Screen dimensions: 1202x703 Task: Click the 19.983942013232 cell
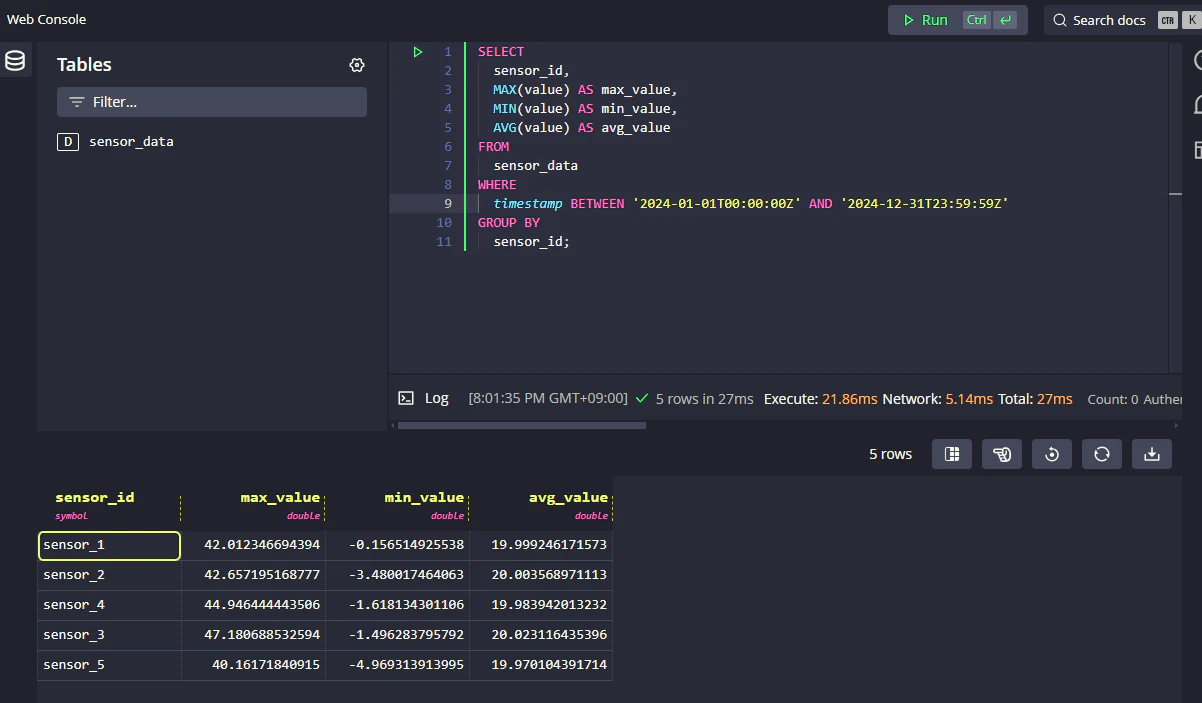click(541, 606)
